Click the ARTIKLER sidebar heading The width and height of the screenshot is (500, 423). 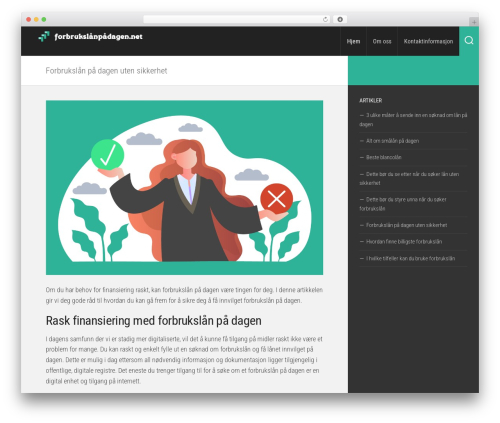tap(371, 100)
